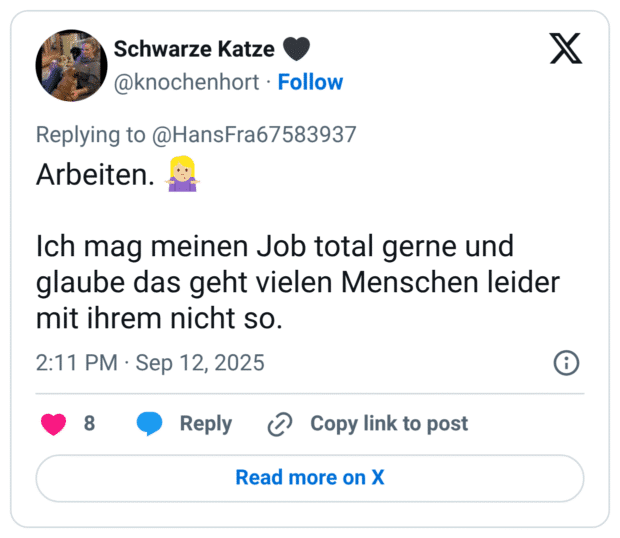The height and width of the screenshot is (538, 620).
Task: Click the chain link copy icon
Action: pyautogui.click(x=278, y=424)
